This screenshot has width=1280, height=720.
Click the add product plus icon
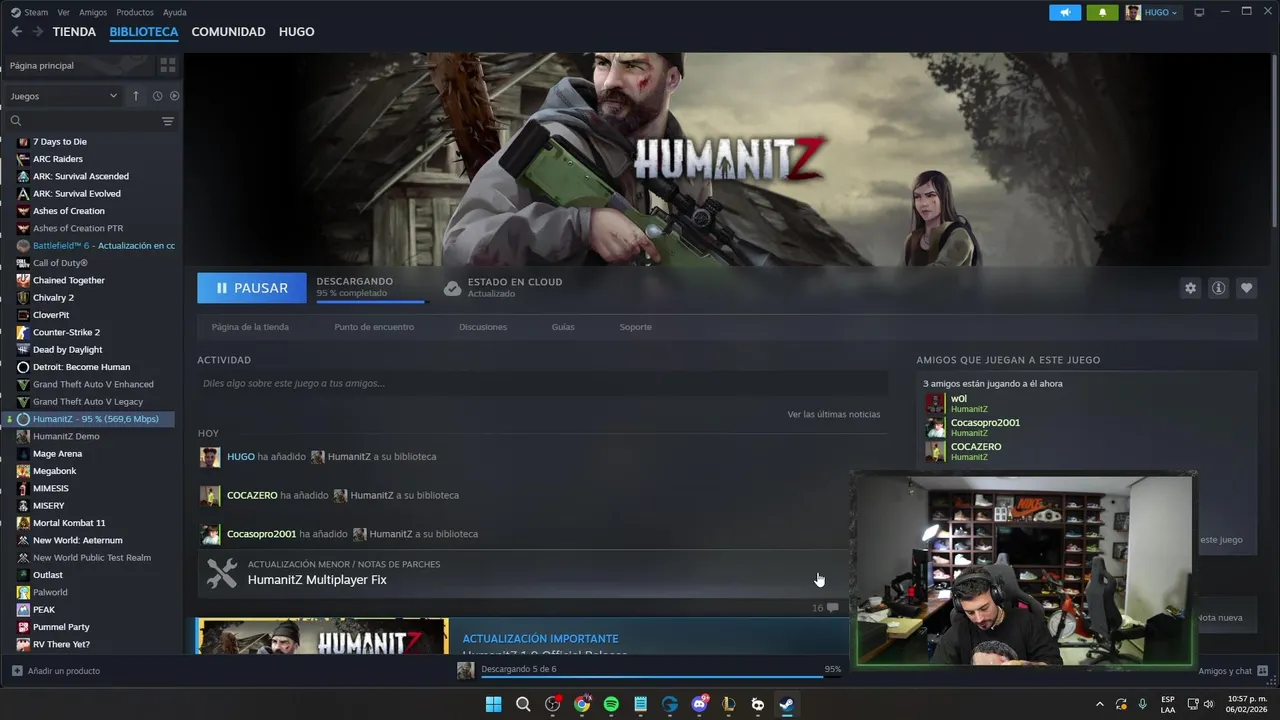click(x=17, y=671)
